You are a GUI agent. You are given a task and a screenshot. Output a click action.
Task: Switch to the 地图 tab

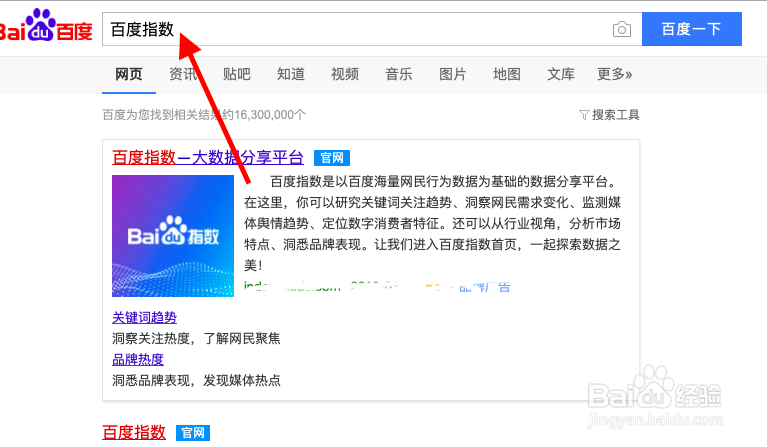pyautogui.click(x=507, y=74)
